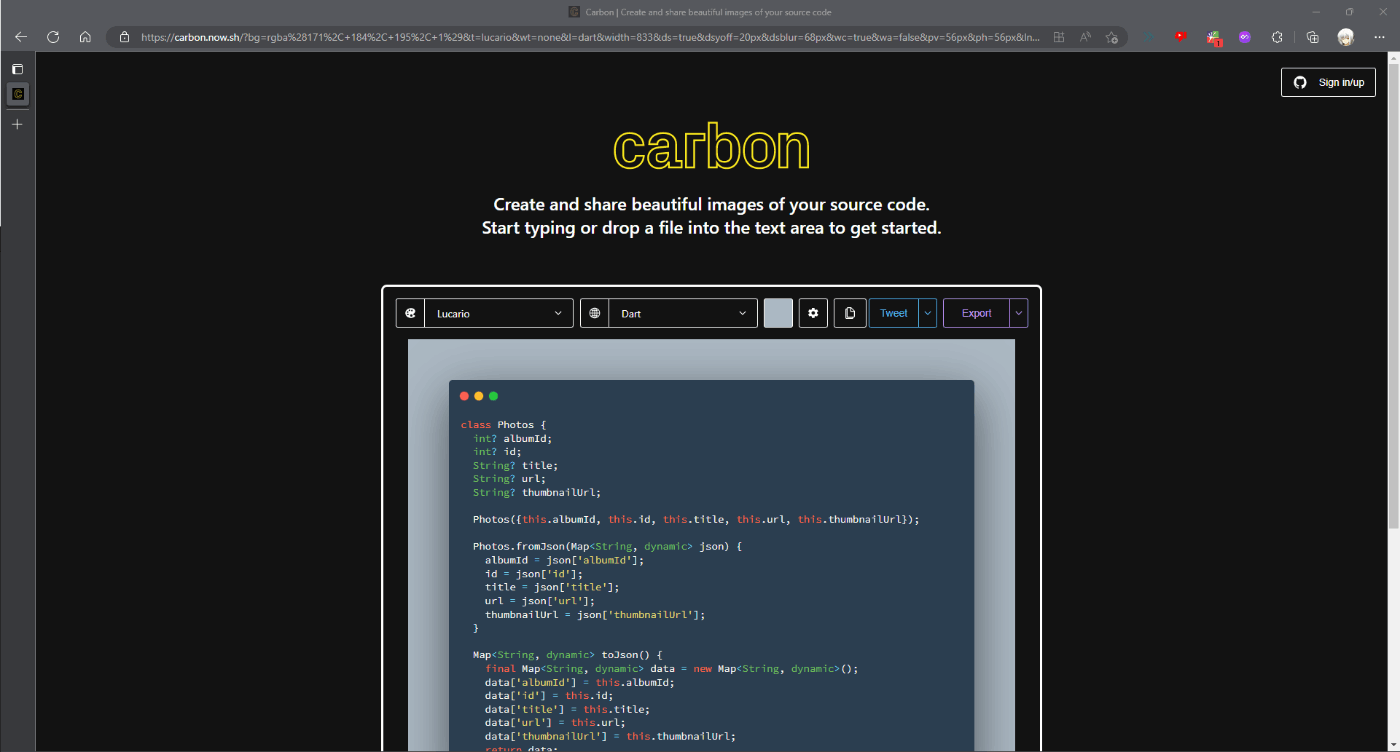Click Sign in/up with GitHub
This screenshot has height=752, width=1400.
coord(1328,82)
